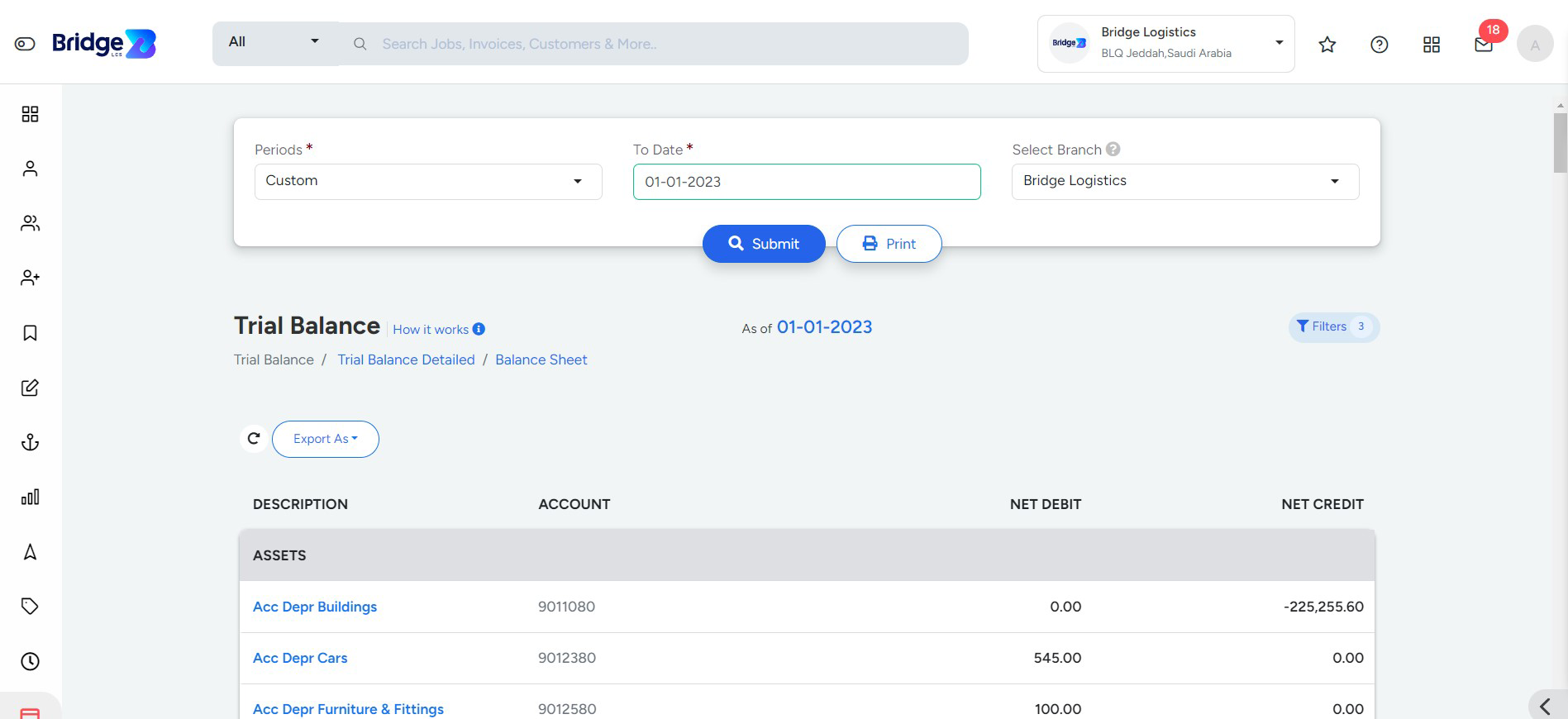1568x719 pixels.
Task: Open the apps grid icon in header
Action: [1432, 45]
